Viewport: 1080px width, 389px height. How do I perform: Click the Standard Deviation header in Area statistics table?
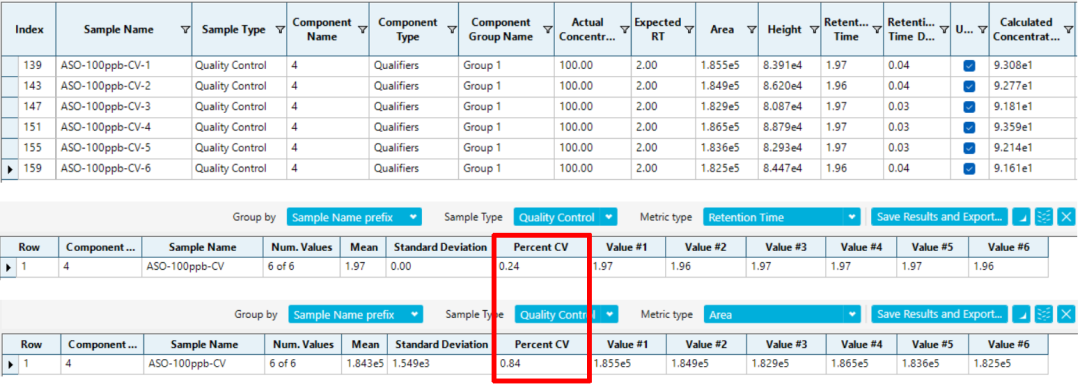click(440, 344)
